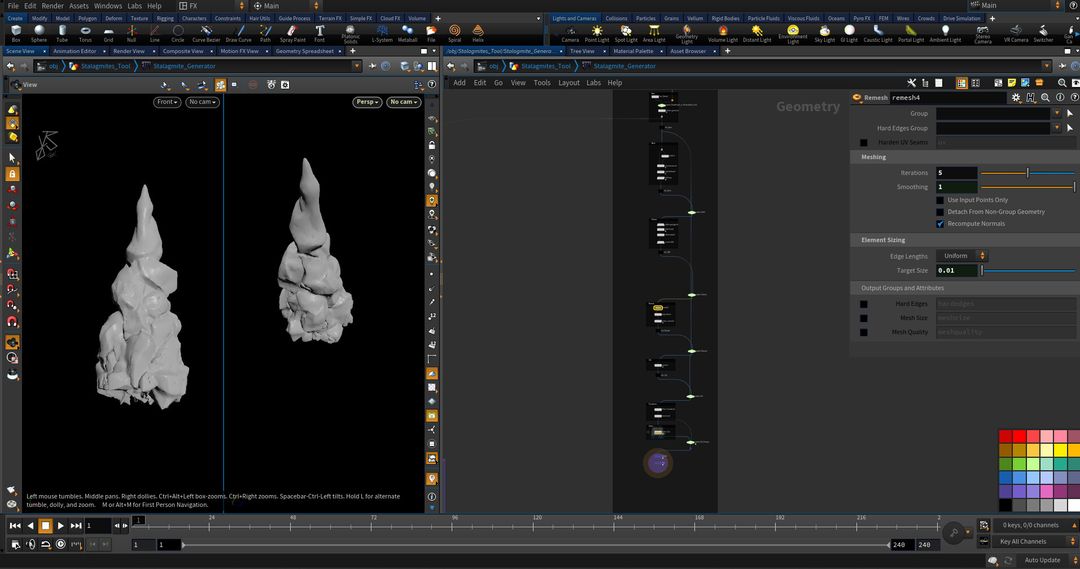
Task: Create a Spiral shape
Action: [455, 33]
